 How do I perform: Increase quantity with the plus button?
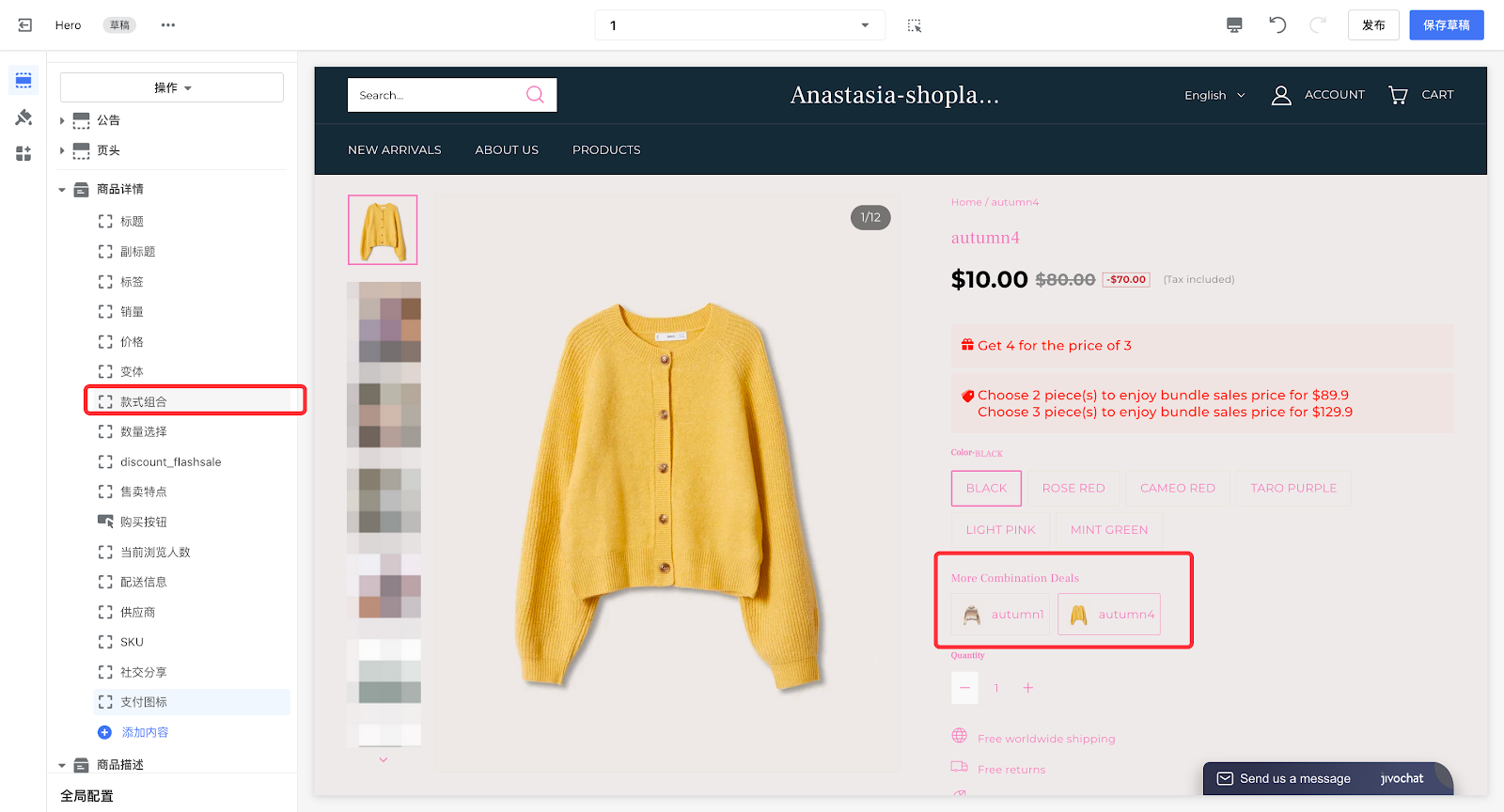tap(1027, 688)
